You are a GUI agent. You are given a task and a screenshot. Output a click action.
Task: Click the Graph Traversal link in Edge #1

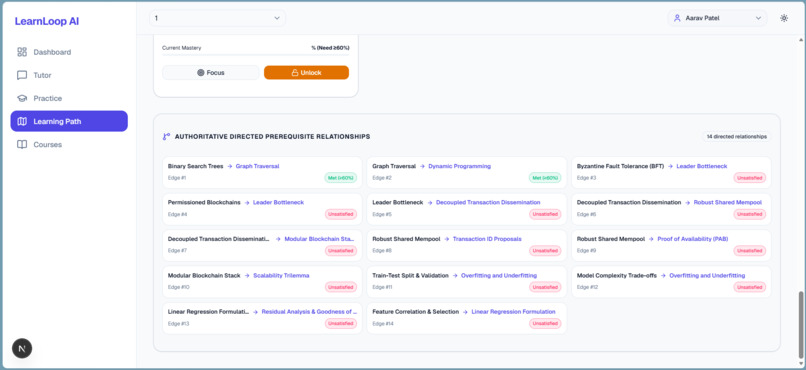pyautogui.click(x=257, y=166)
